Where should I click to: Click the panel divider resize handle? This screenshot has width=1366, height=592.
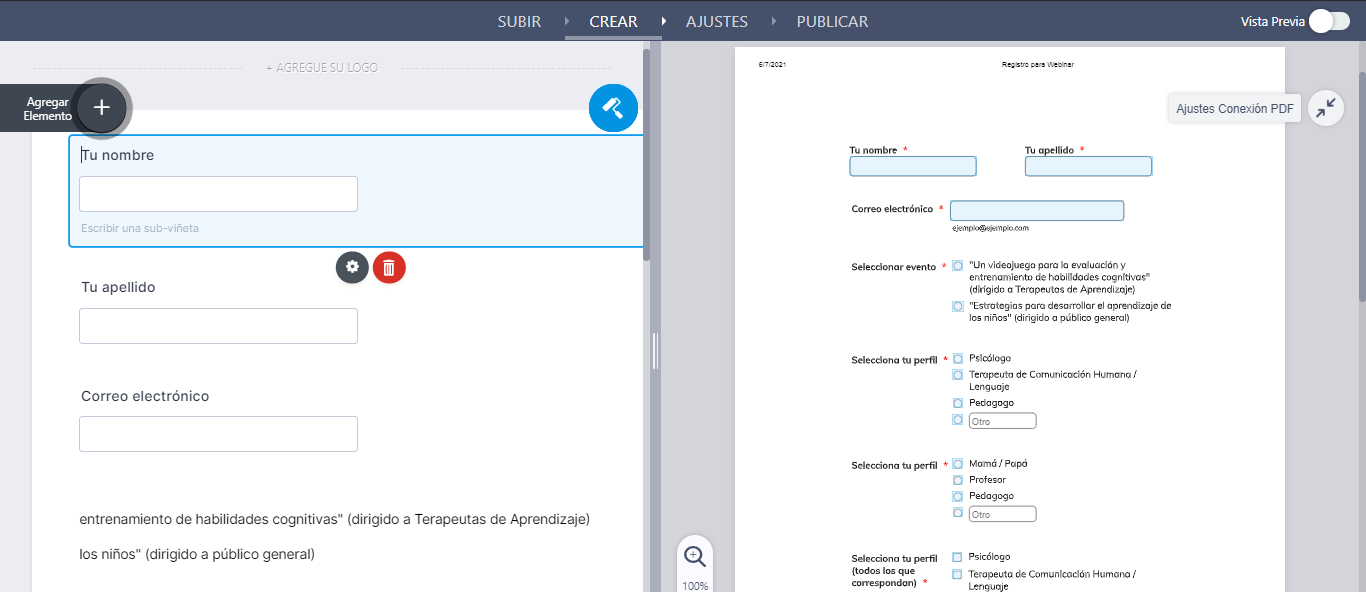[x=655, y=351]
